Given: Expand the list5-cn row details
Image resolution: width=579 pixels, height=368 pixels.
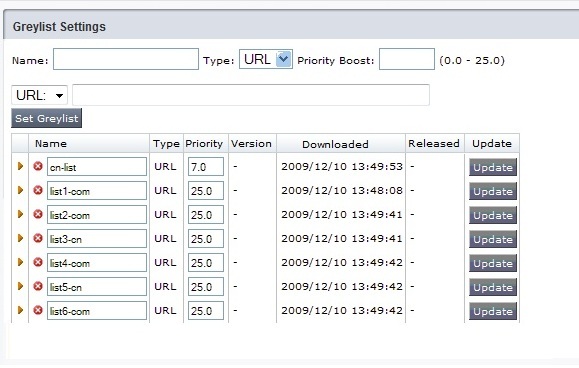Looking at the screenshot, I should point(20,286).
